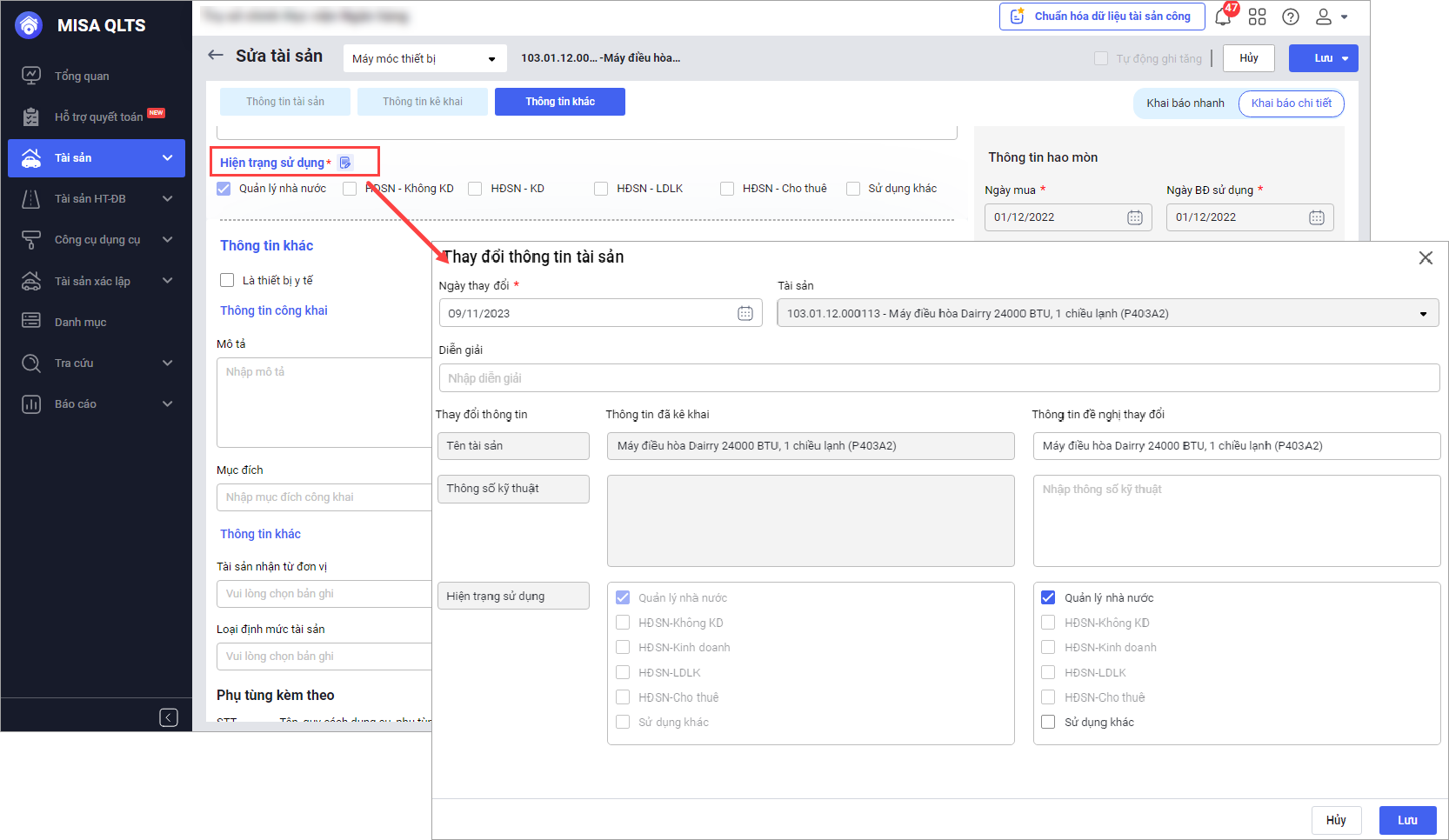The height and width of the screenshot is (840, 1449).
Task: Open the calendar icon for Ngày mua
Action: click(1135, 217)
